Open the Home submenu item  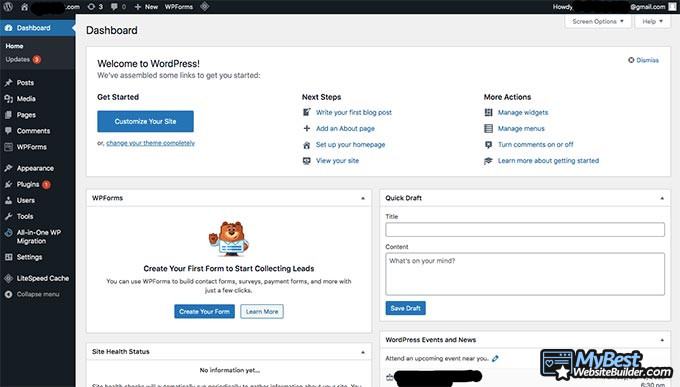pyautogui.click(x=14, y=46)
